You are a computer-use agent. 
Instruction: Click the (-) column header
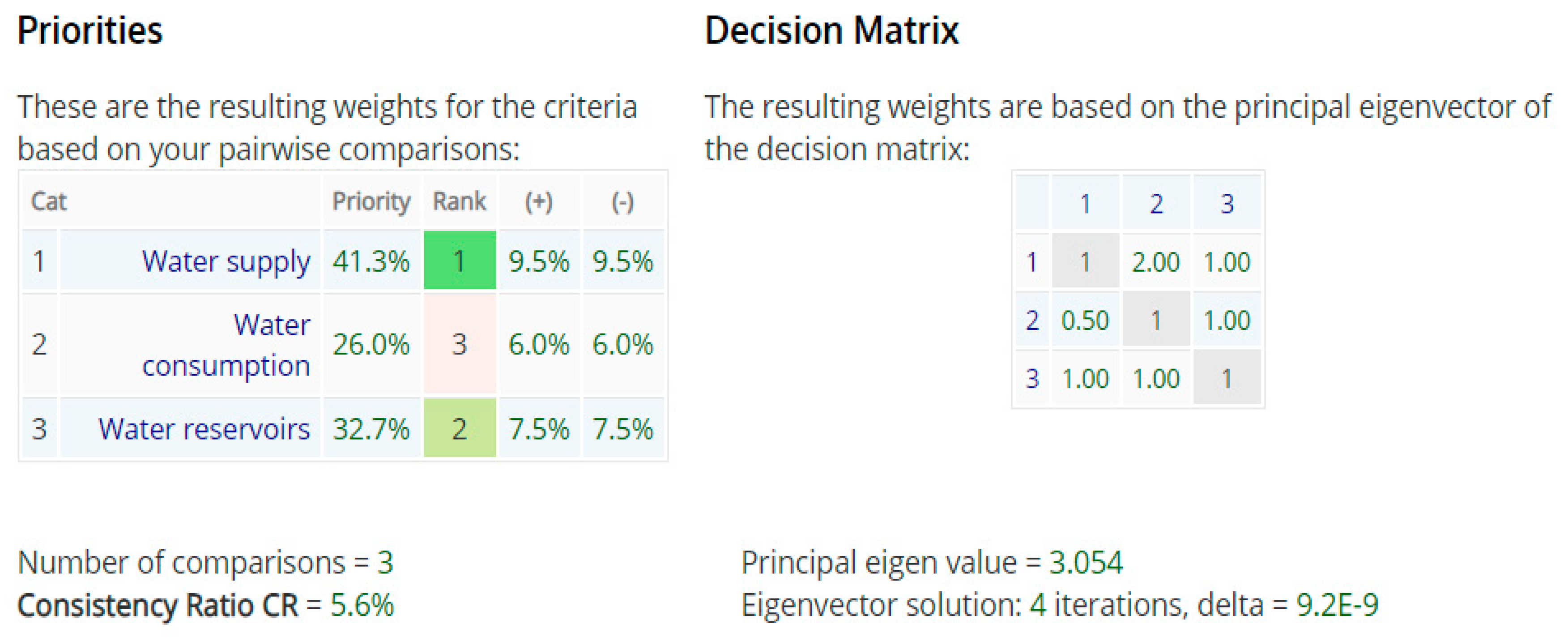pyautogui.click(x=622, y=201)
